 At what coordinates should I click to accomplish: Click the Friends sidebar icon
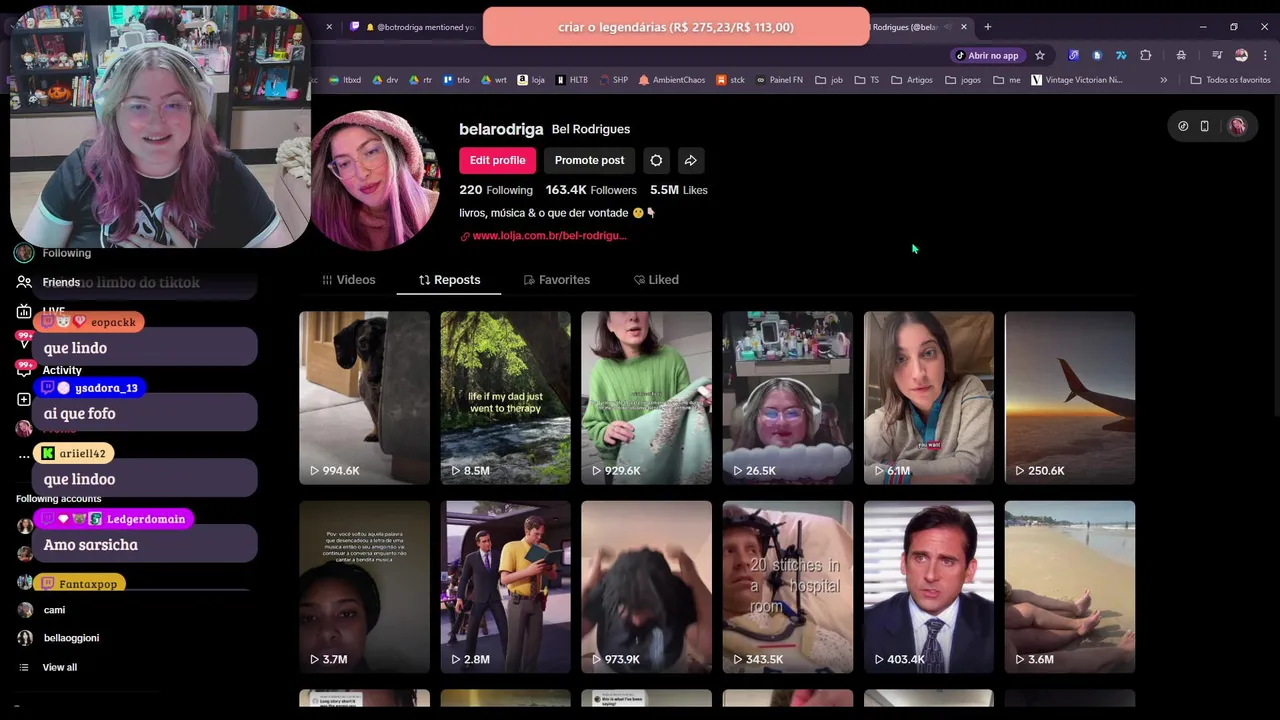(24, 283)
